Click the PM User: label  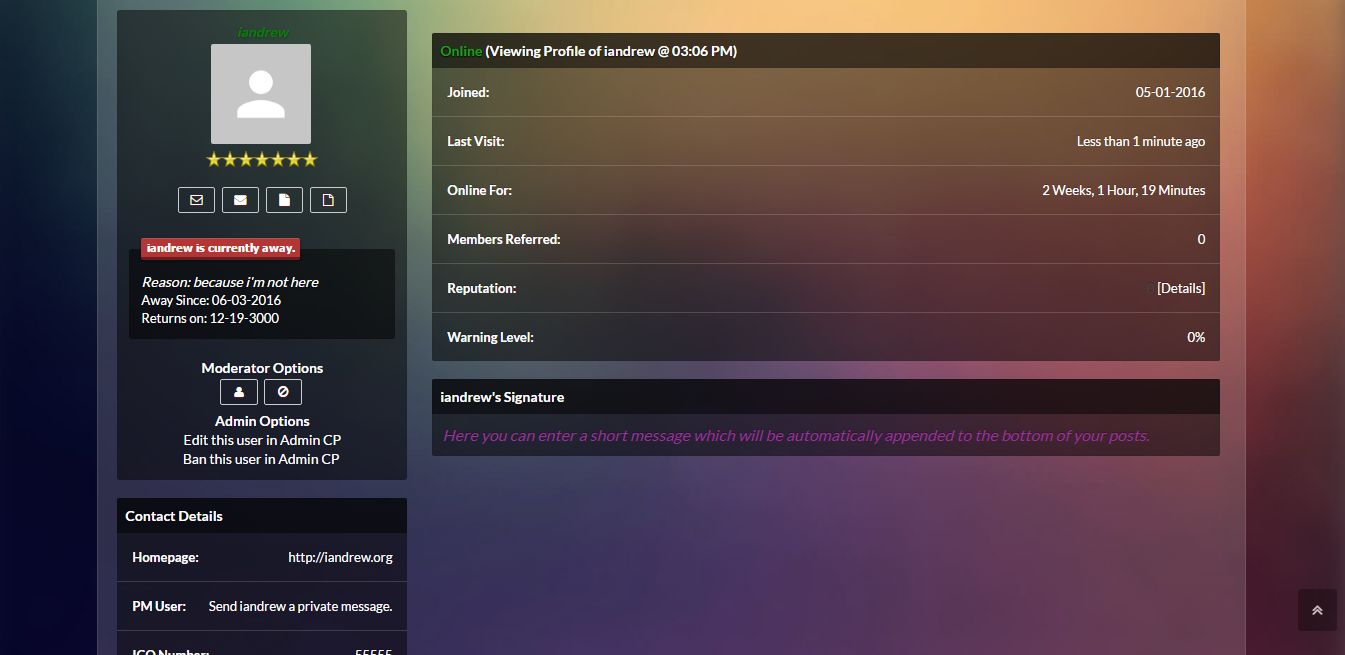click(159, 606)
